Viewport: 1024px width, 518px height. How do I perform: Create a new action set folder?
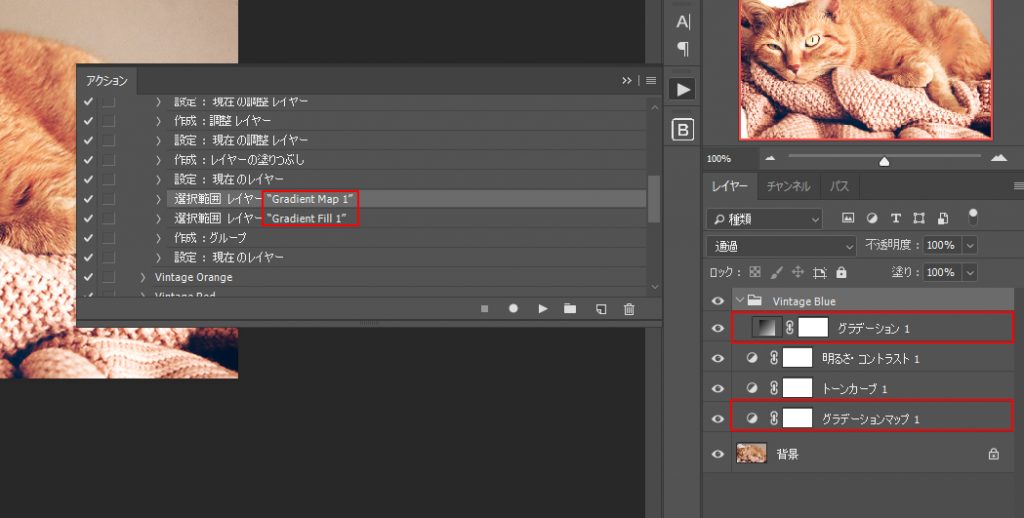pos(570,308)
